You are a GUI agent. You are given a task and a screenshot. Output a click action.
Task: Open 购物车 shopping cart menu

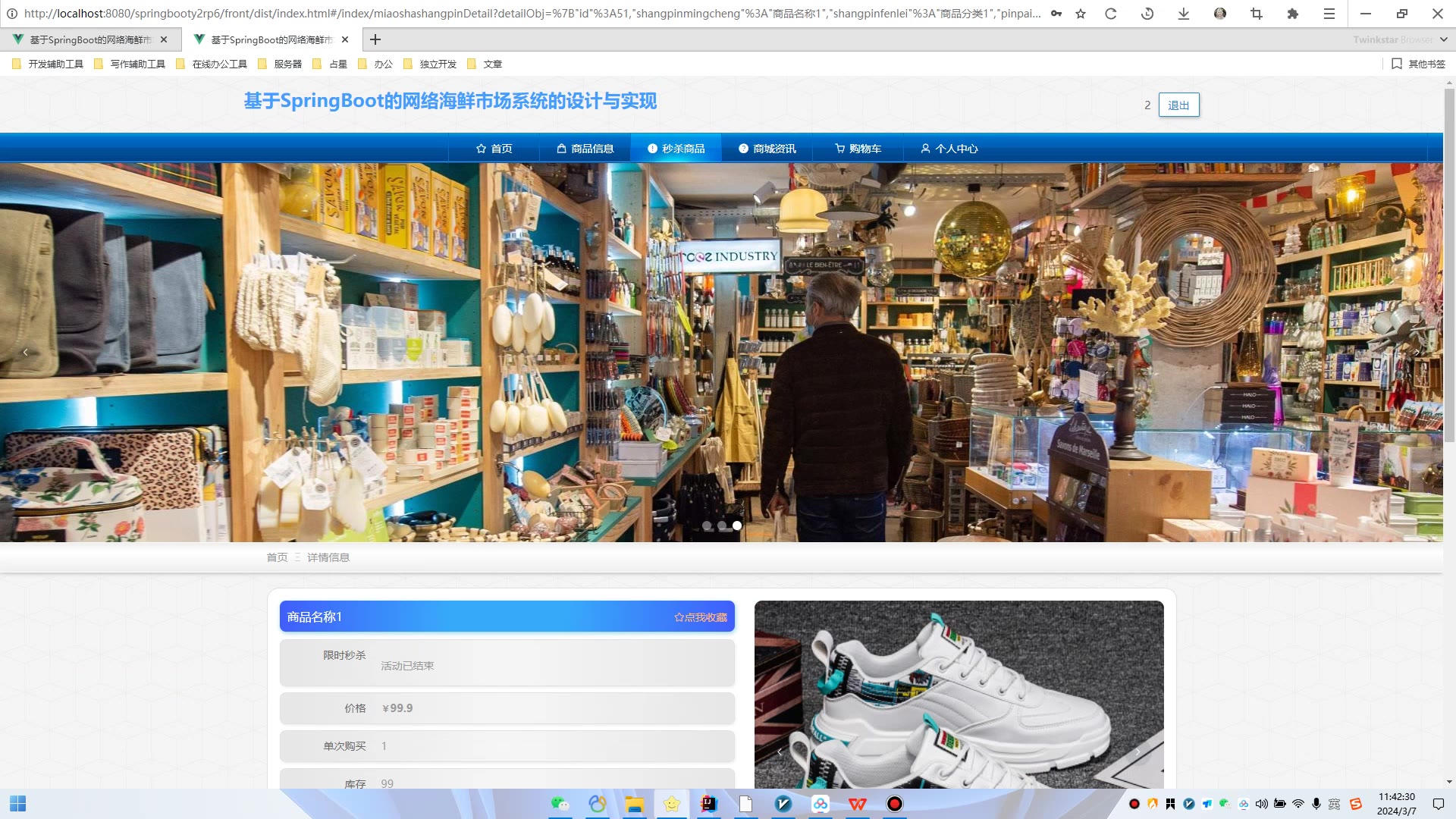(858, 149)
